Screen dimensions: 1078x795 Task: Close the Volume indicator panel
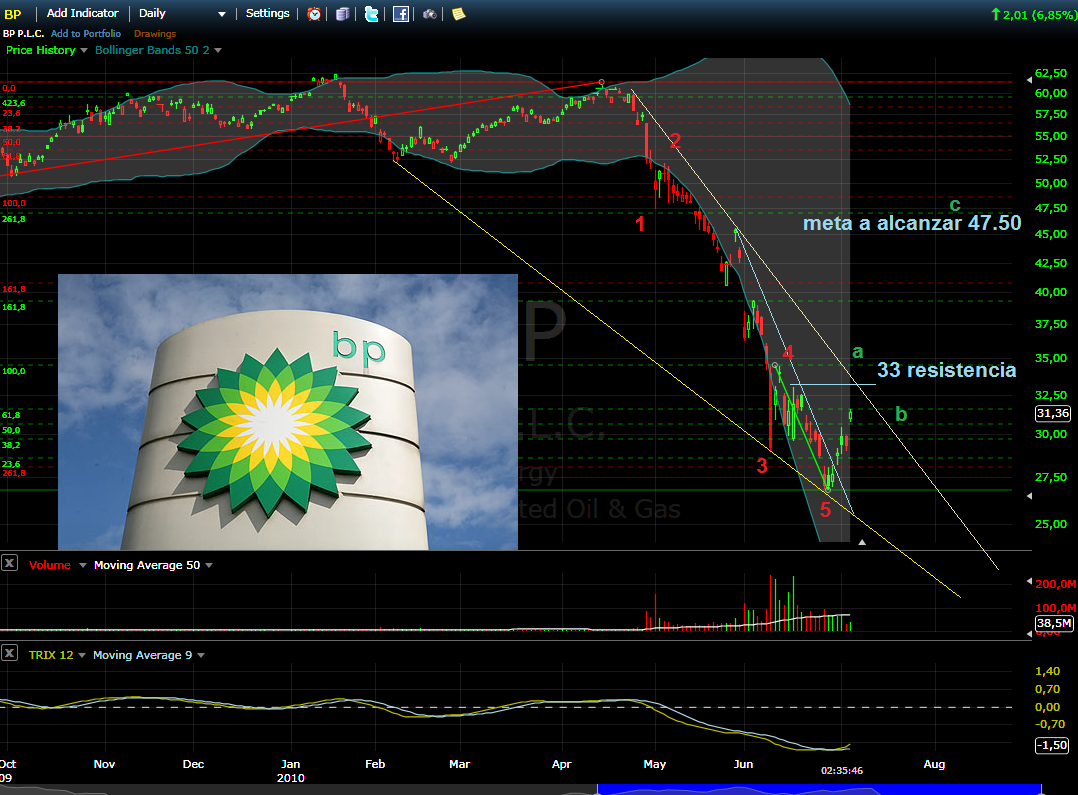[9, 563]
